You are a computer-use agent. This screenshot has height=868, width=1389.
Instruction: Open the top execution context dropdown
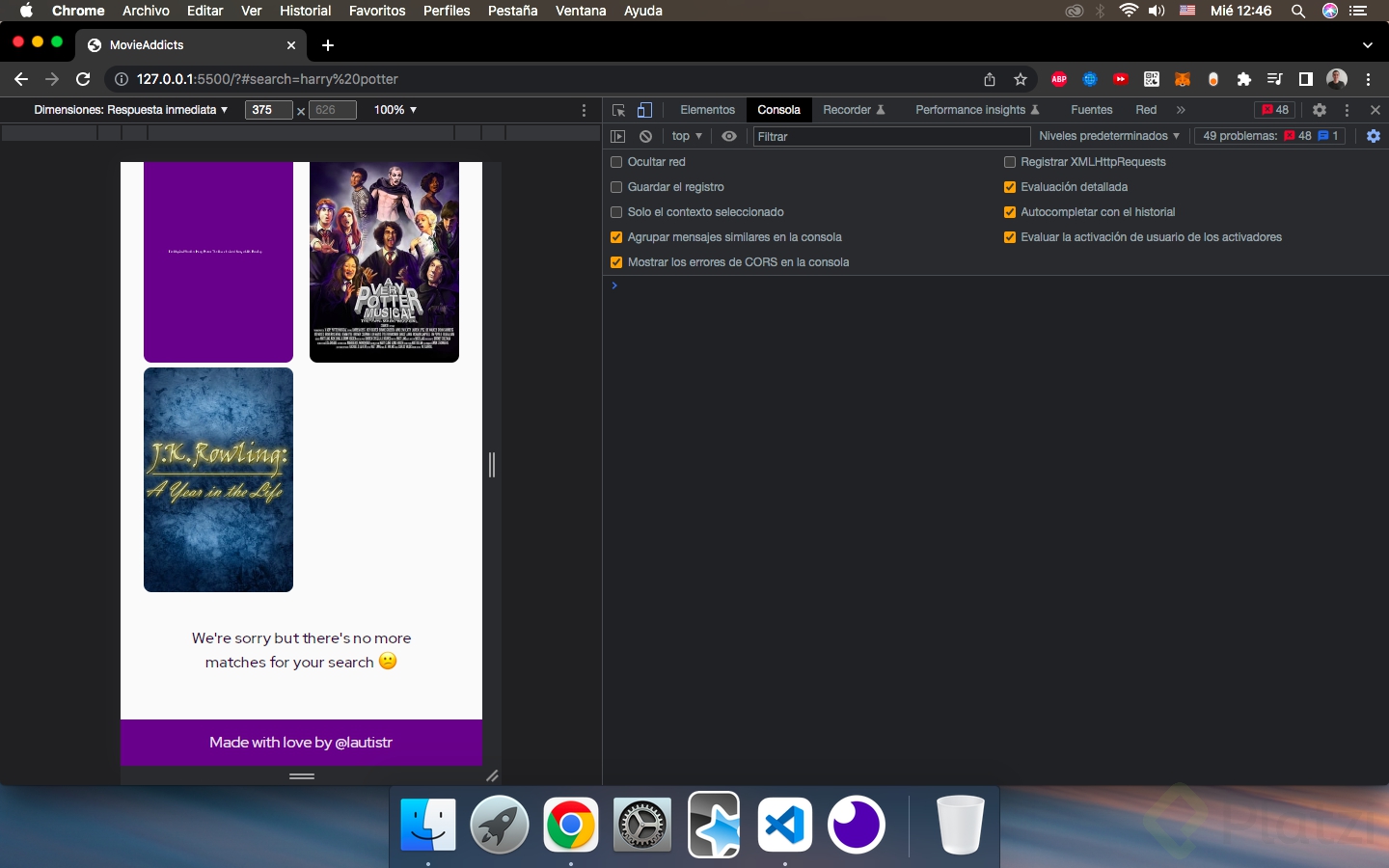point(687,136)
